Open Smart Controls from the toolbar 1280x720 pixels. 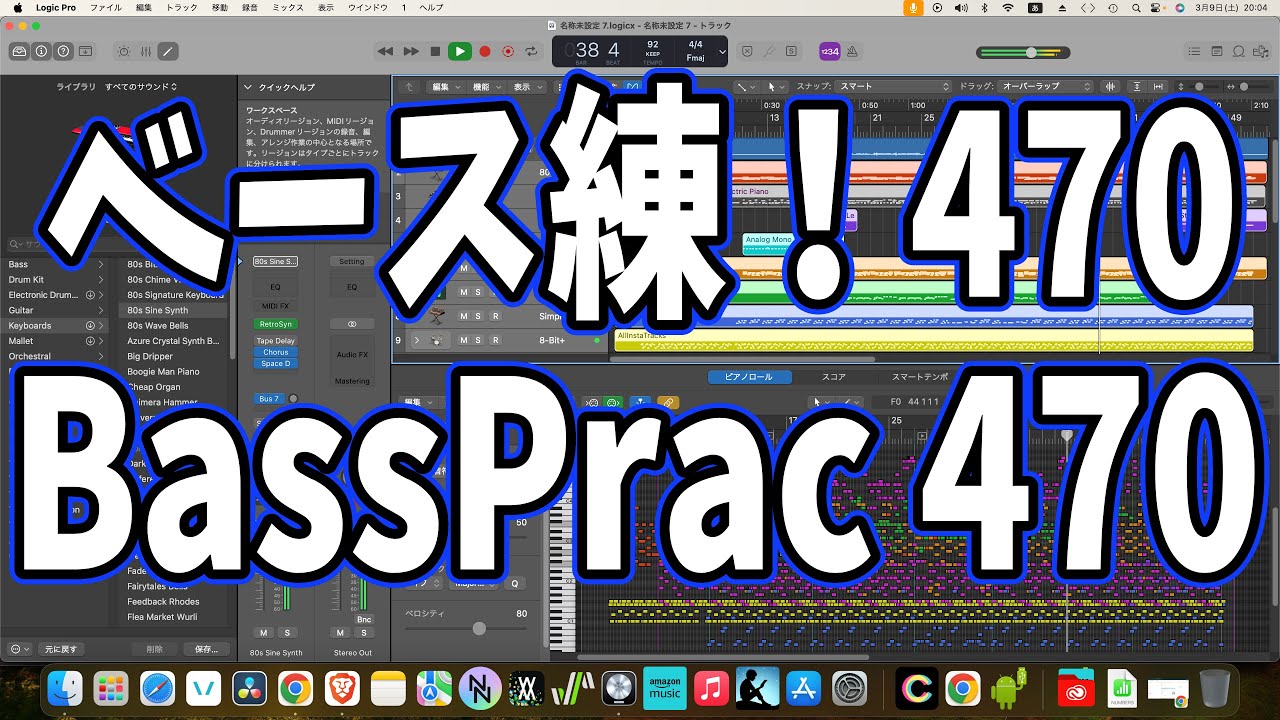tap(124, 51)
